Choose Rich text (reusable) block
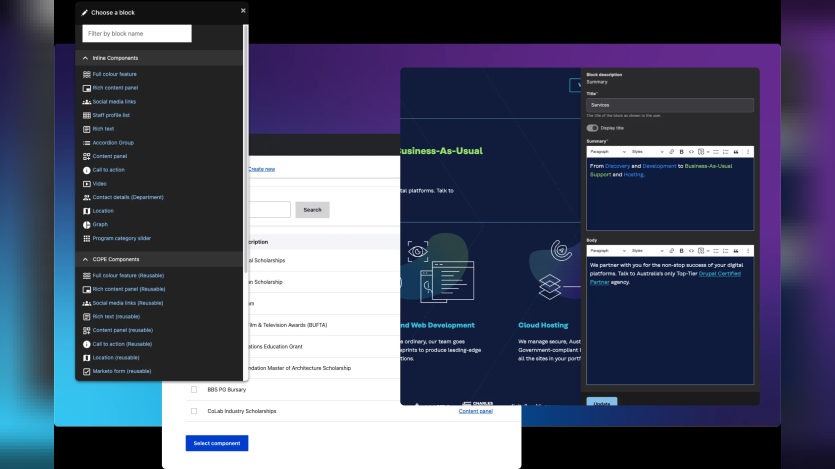835x469 pixels. click(116, 317)
